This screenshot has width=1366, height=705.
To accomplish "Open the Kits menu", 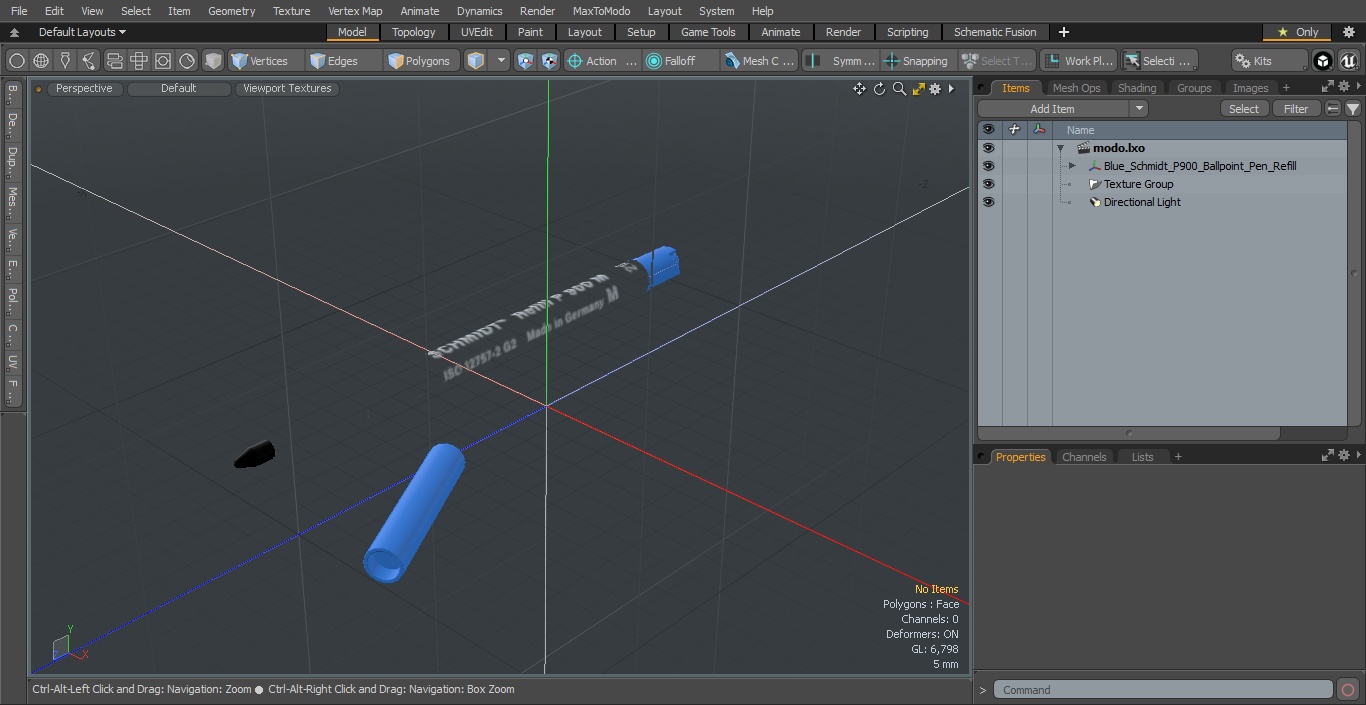I will click(1269, 61).
